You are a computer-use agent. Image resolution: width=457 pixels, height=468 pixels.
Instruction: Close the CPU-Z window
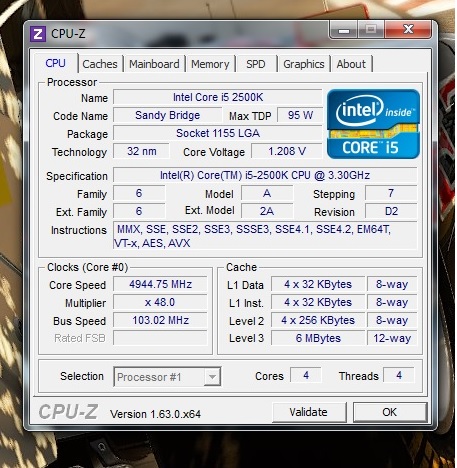(408, 30)
